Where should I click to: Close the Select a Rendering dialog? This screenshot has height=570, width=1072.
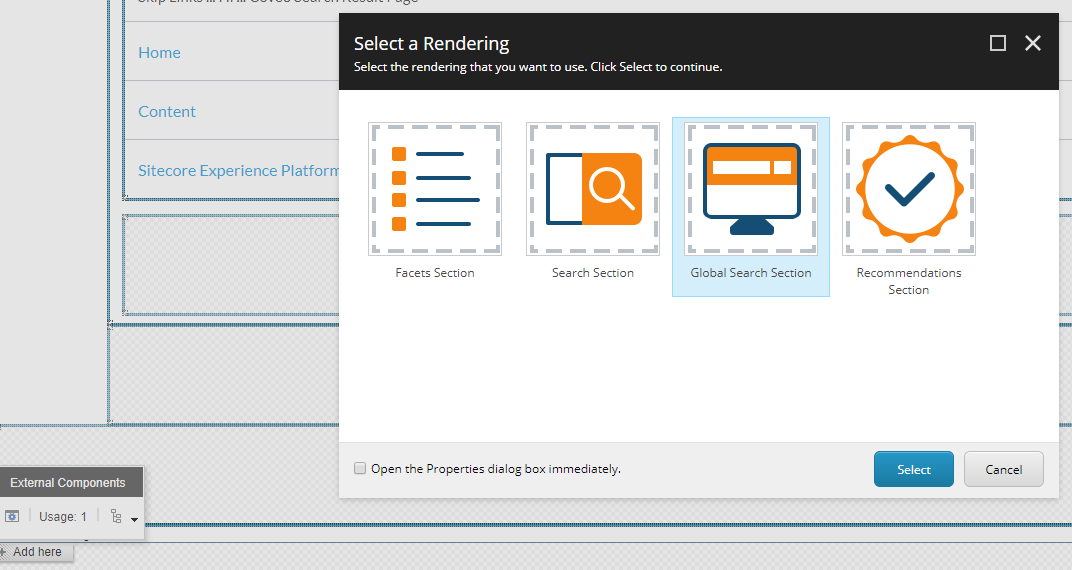[1033, 43]
